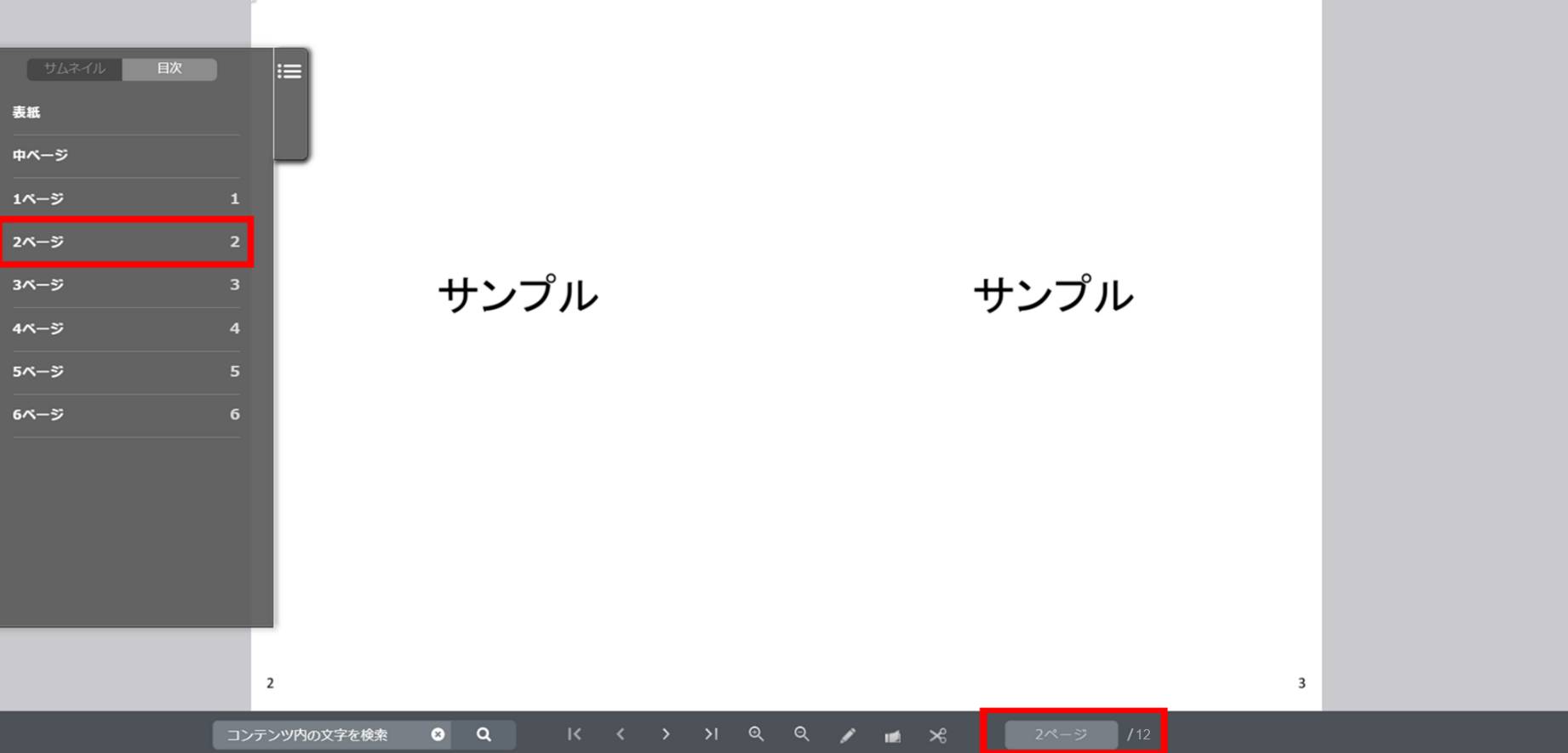Jump to 6ページ in contents
Screen dimensions: 1568x753
(126, 415)
